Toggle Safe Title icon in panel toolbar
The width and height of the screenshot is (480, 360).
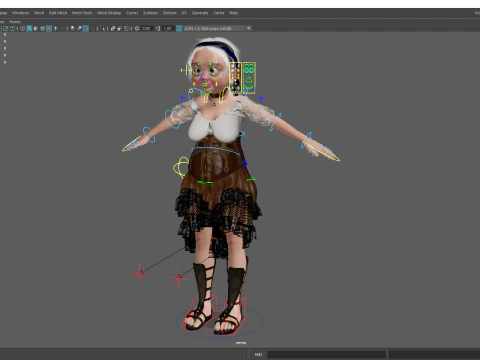click(x=12, y=28)
